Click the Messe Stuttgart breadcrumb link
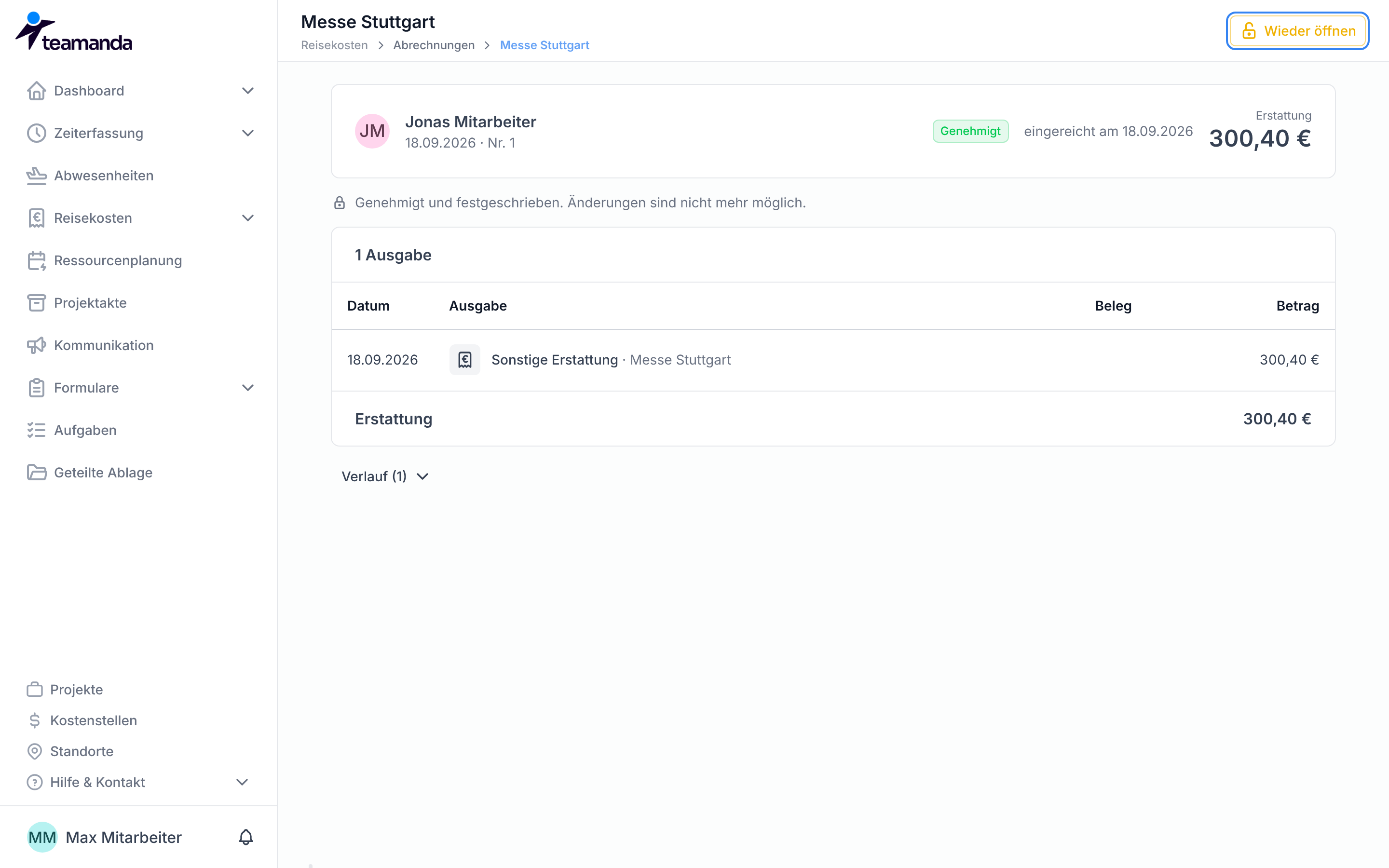Viewport: 1389px width, 868px height. (545, 45)
